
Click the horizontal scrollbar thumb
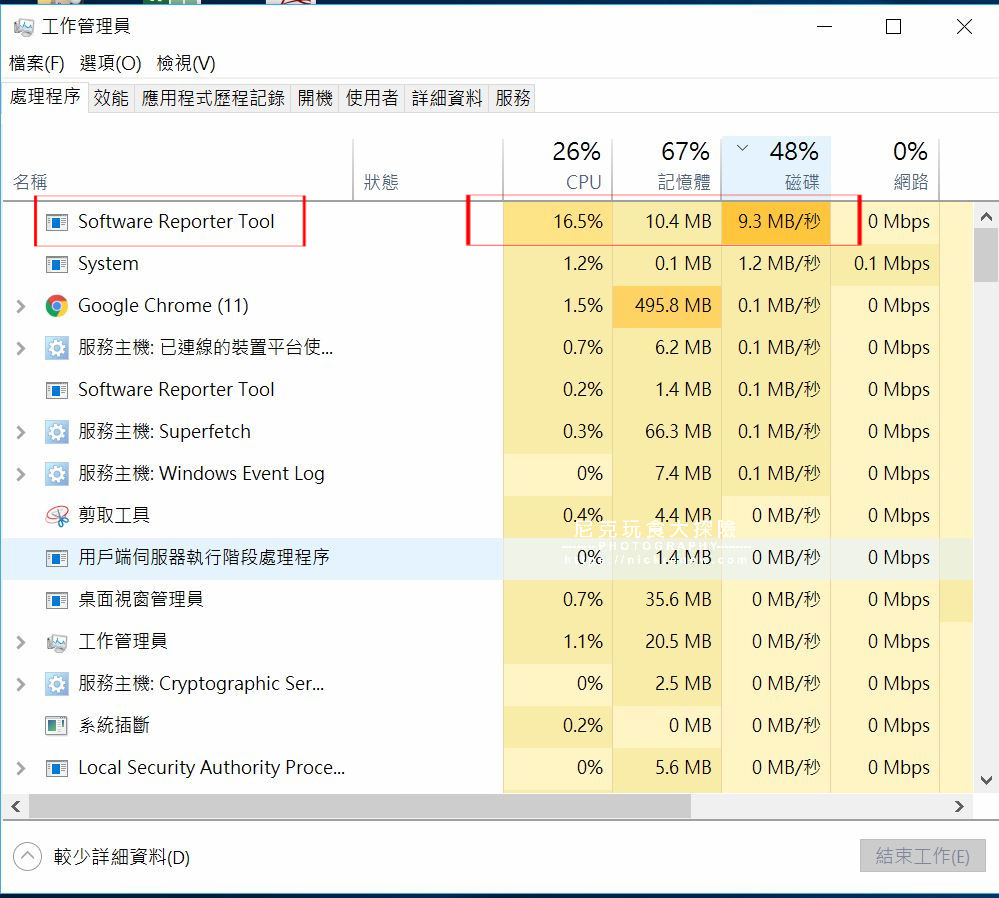coord(360,807)
